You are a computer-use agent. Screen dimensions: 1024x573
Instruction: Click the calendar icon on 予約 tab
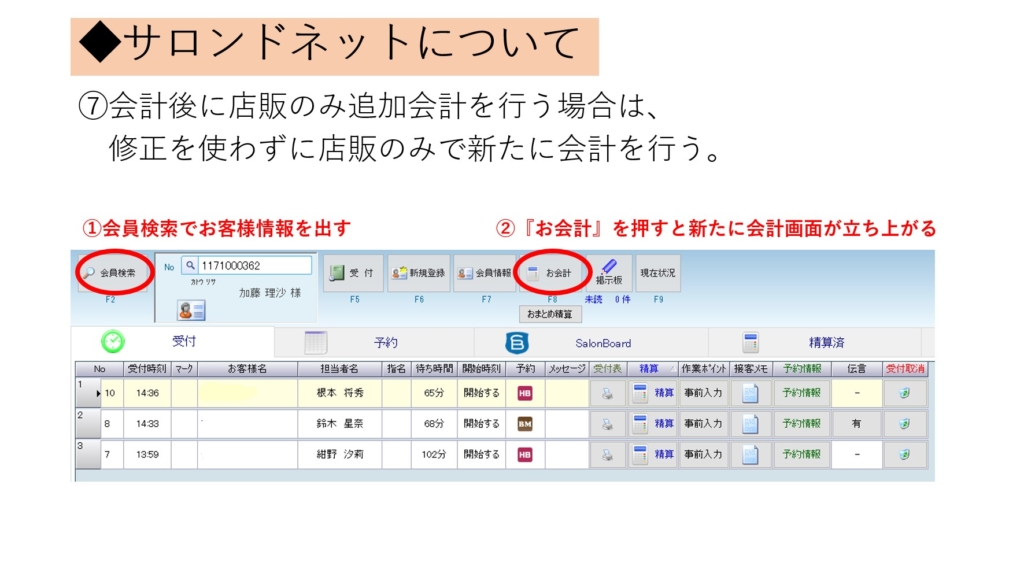[315, 342]
